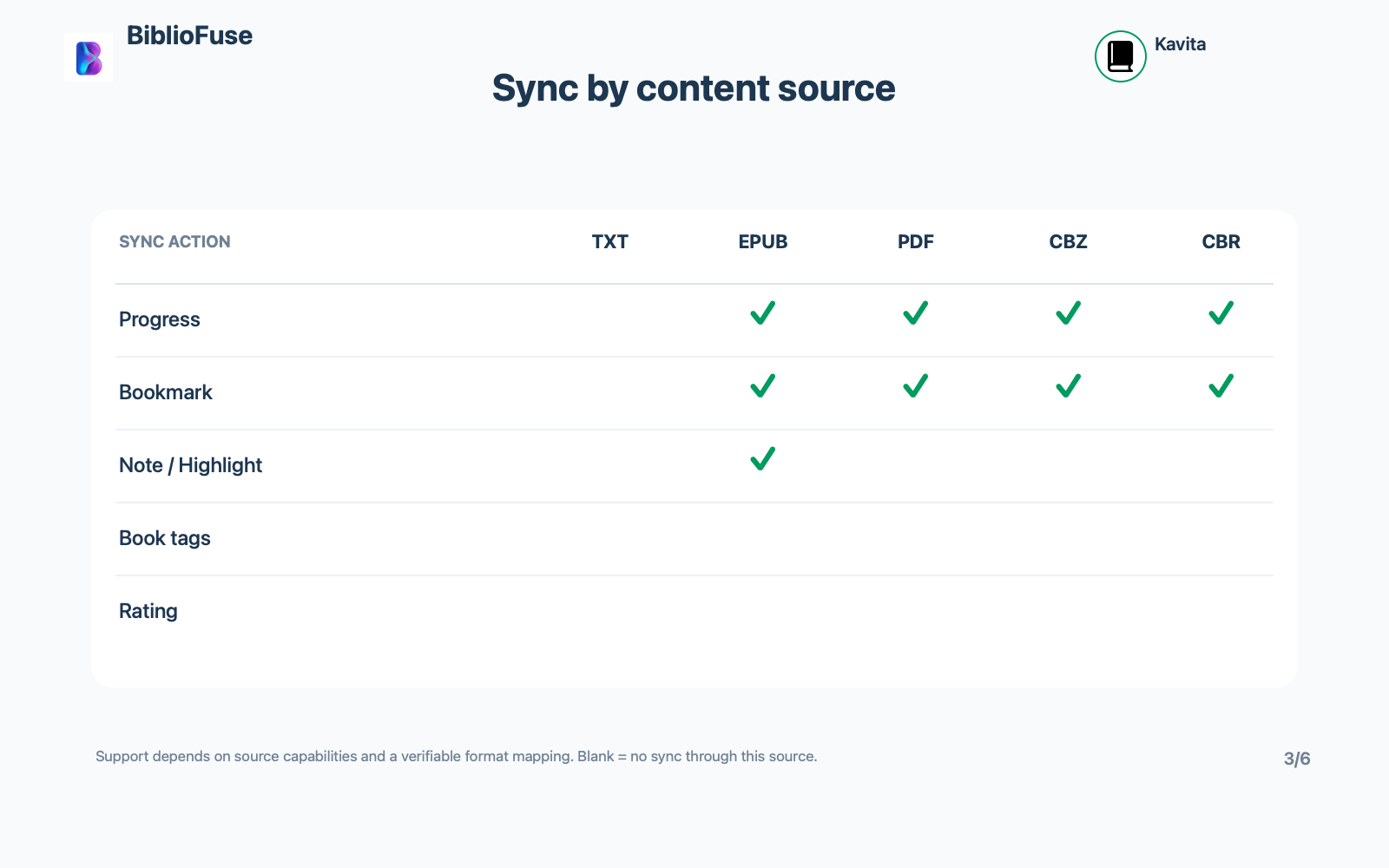The height and width of the screenshot is (868, 1389).
Task: Select the Note / Highlight row label
Action: [x=190, y=465]
